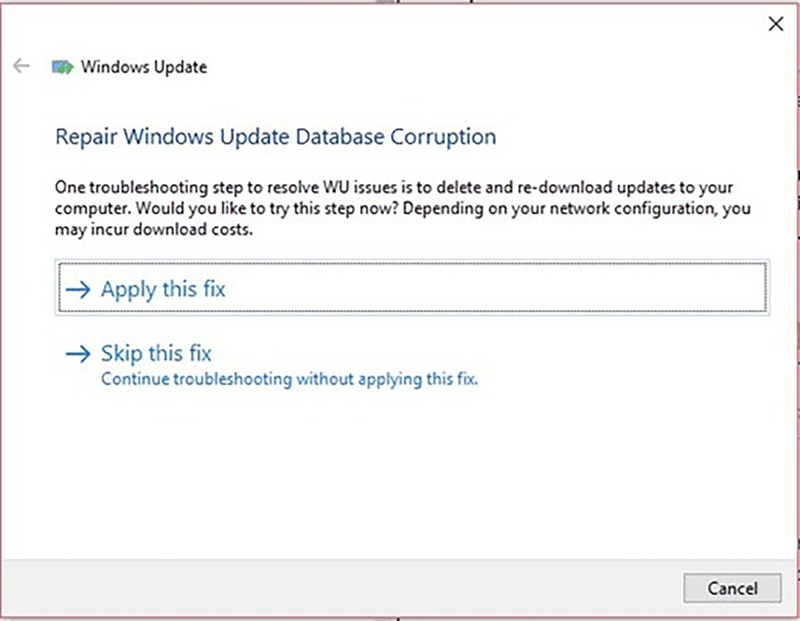Choose the Apply this fix option
This screenshot has width=800, height=621.
click(412, 287)
